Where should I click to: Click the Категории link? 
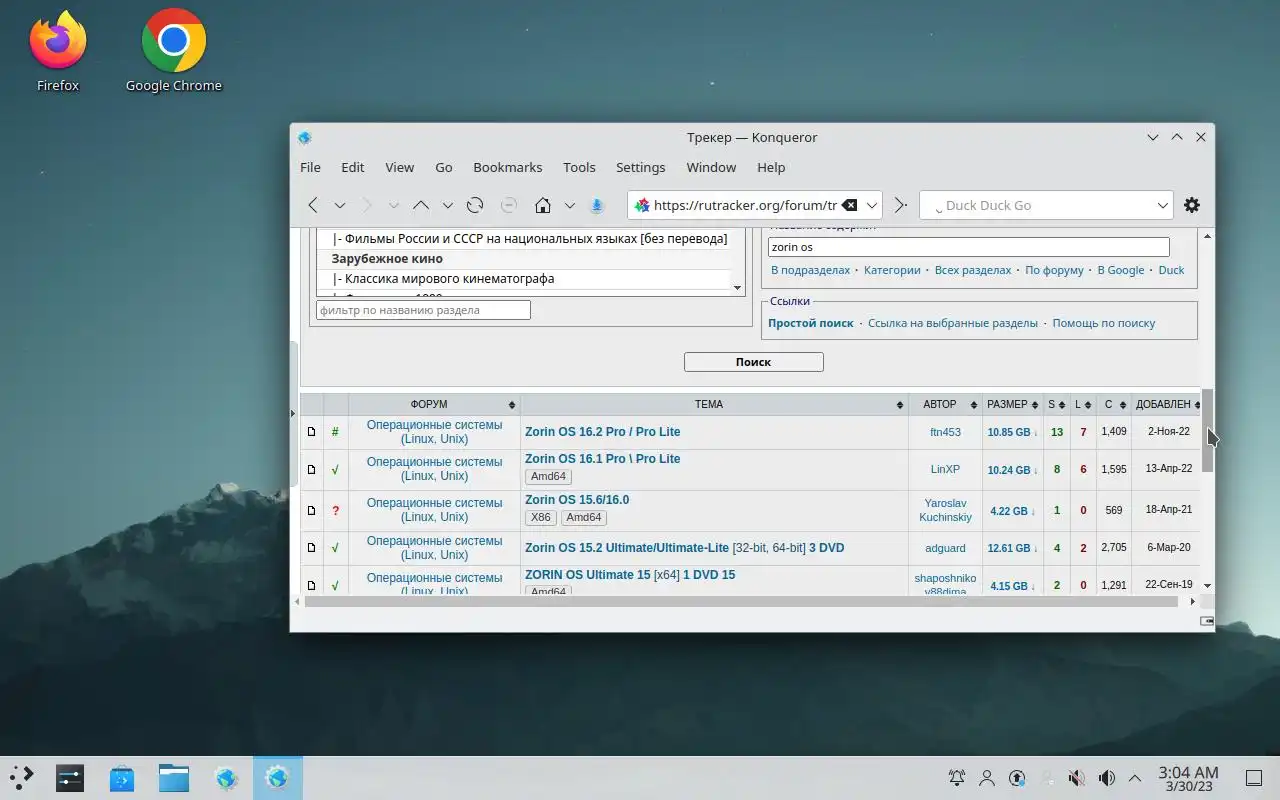[892, 270]
